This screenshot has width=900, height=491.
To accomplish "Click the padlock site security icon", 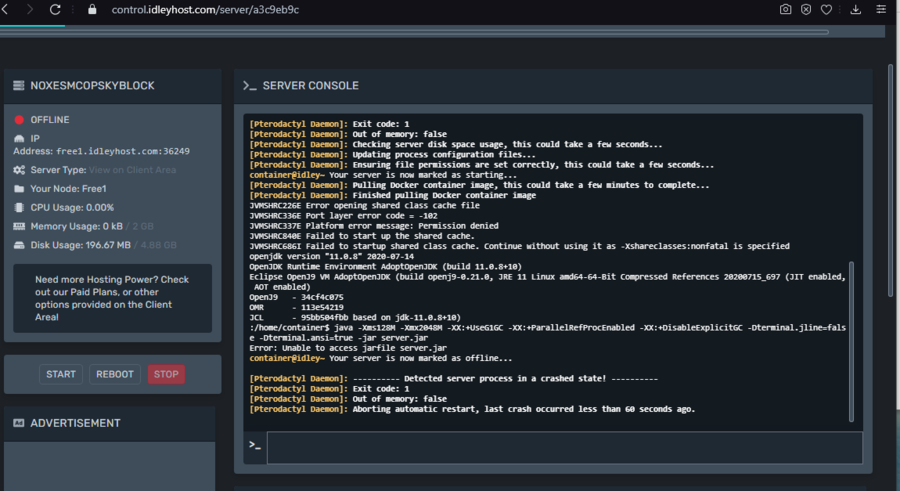I will pos(92,9).
